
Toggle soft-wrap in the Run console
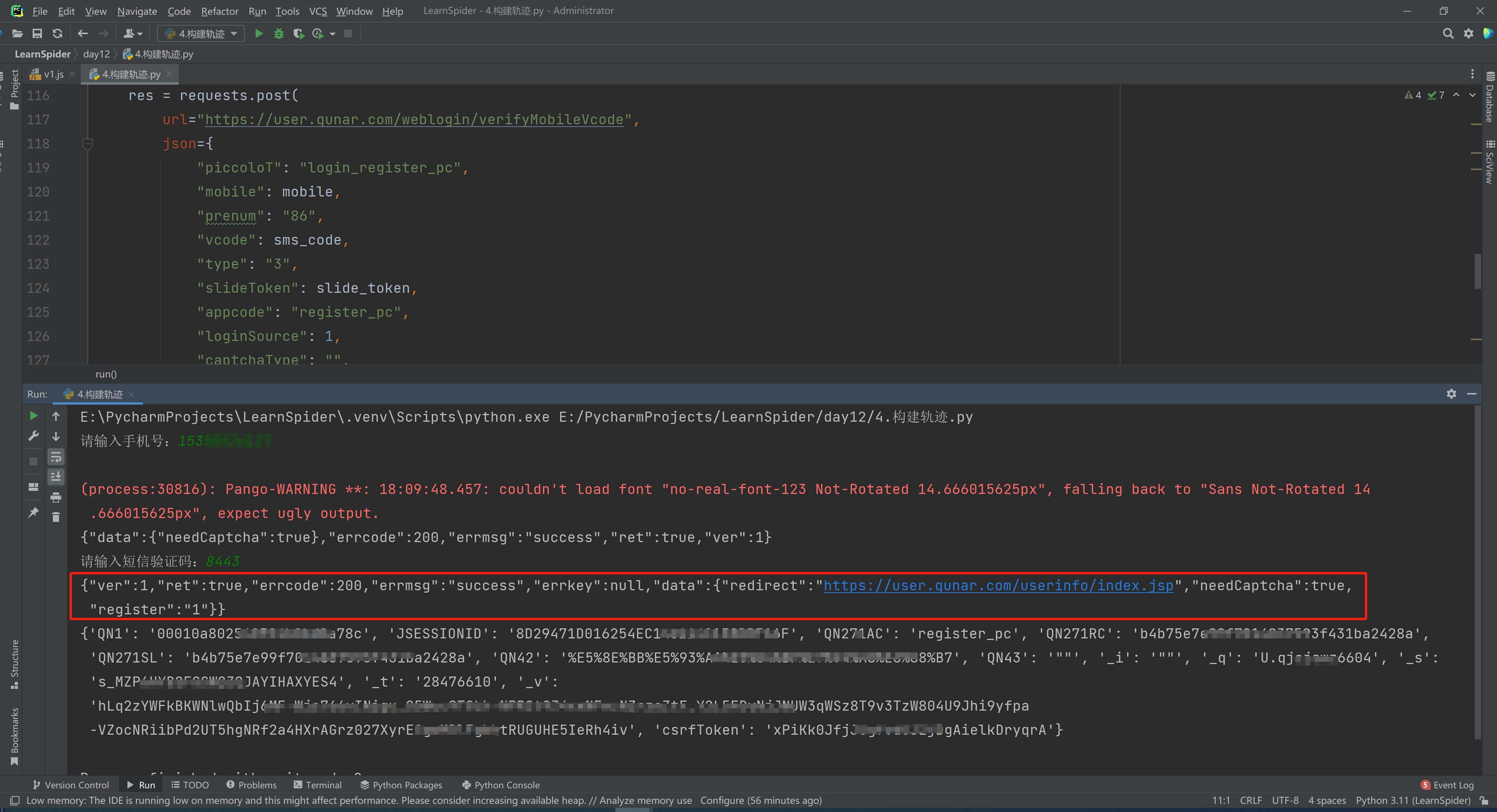coord(56,457)
